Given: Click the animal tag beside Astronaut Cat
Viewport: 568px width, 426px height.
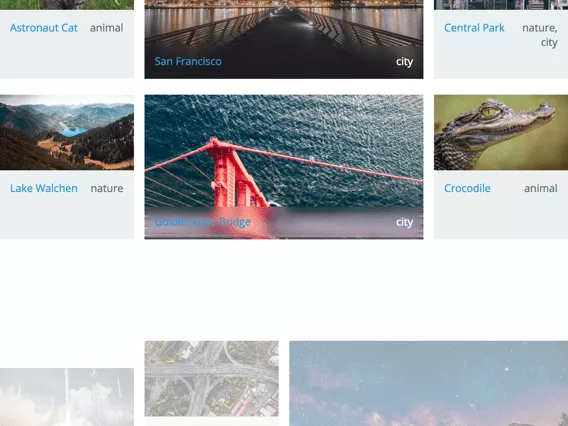Looking at the screenshot, I should pos(106,28).
